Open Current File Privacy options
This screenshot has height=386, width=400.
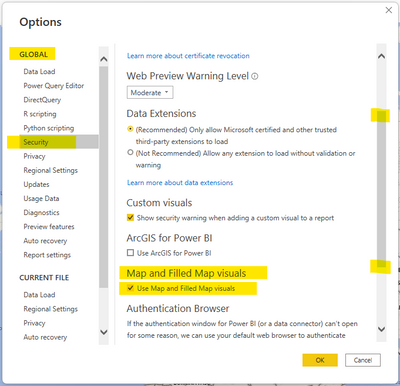point(34,323)
